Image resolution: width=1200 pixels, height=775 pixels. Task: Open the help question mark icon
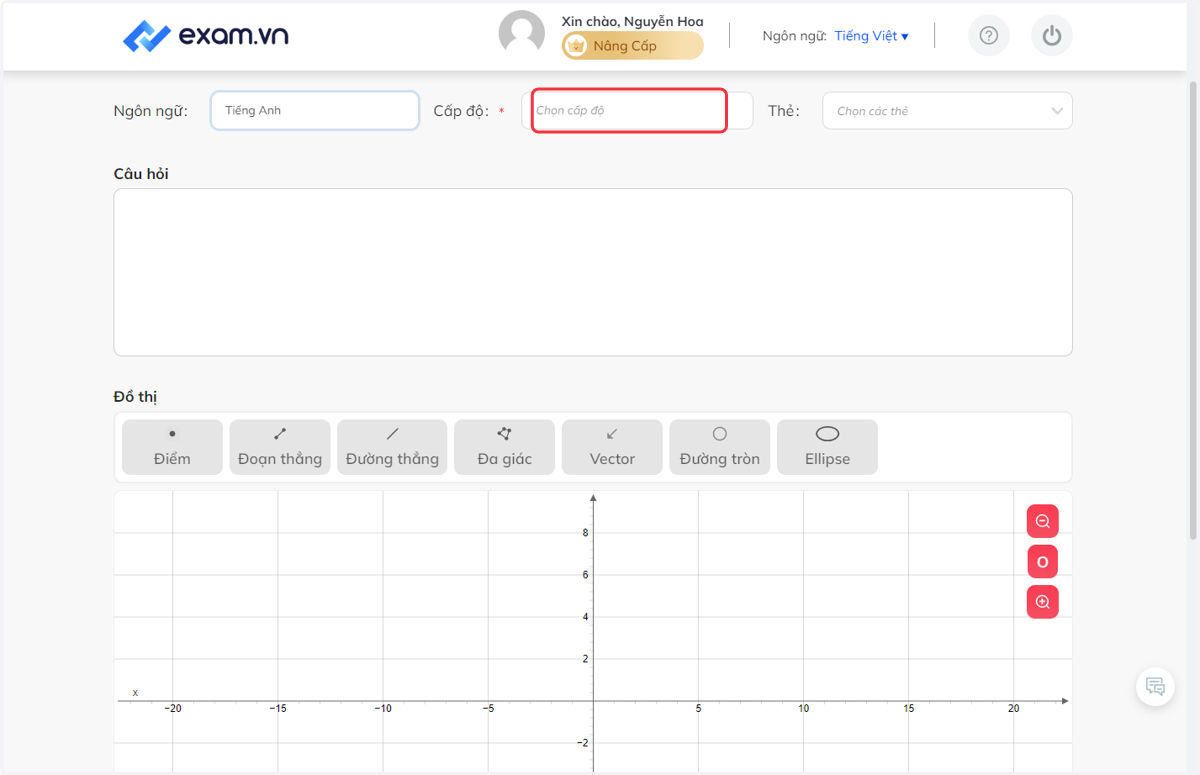(x=989, y=36)
